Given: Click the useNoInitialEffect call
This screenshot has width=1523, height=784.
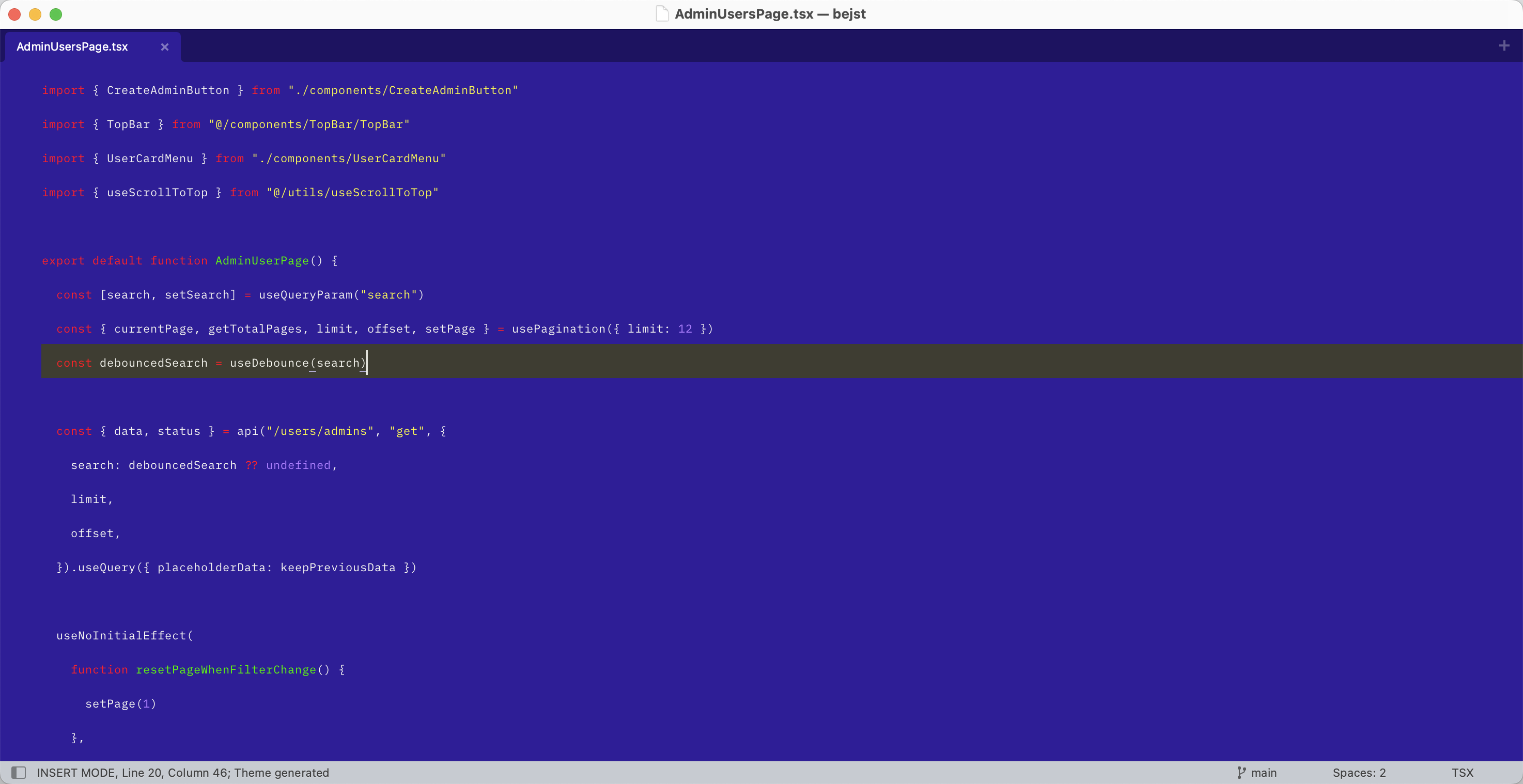Looking at the screenshot, I should click(x=121, y=636).
